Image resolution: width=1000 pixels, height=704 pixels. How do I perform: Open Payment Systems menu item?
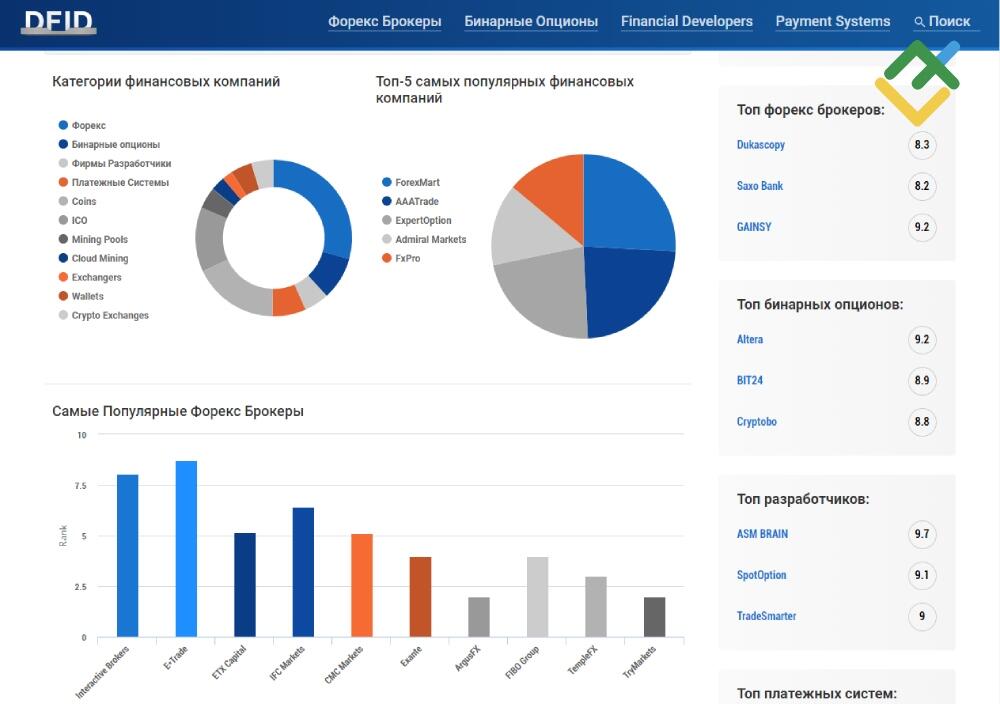tap(833, 21)
